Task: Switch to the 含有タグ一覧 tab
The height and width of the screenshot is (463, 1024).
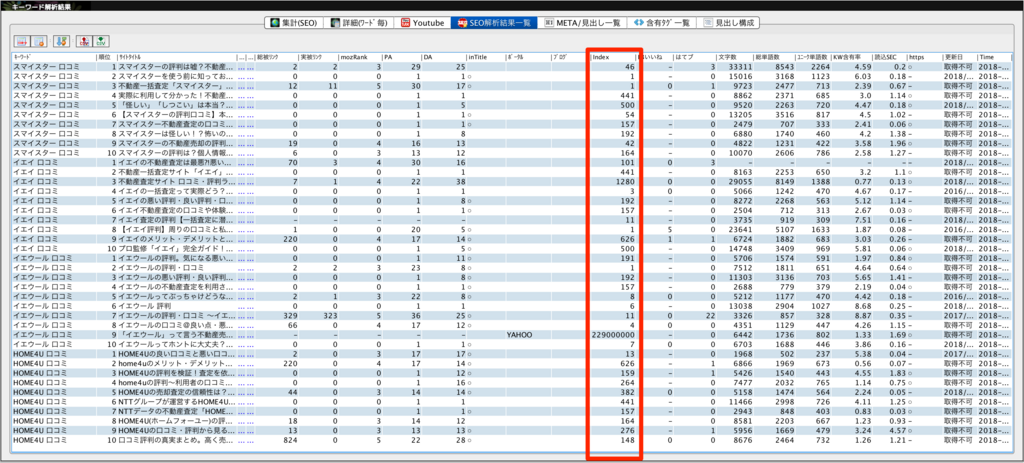Action: (662, 22)
